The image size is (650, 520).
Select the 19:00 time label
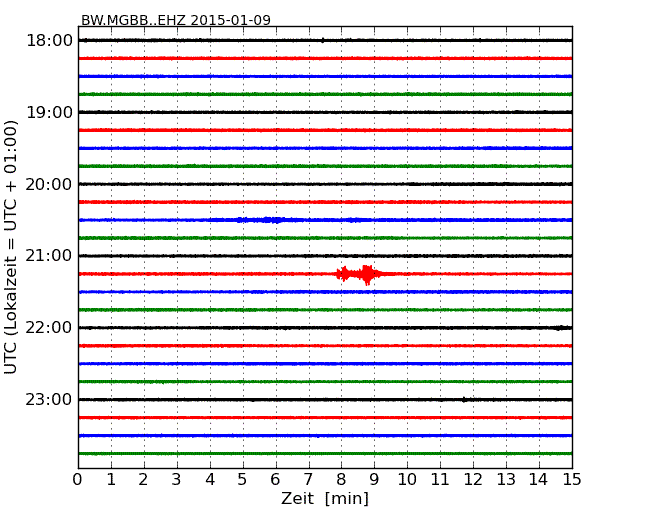tap(49, 112)
